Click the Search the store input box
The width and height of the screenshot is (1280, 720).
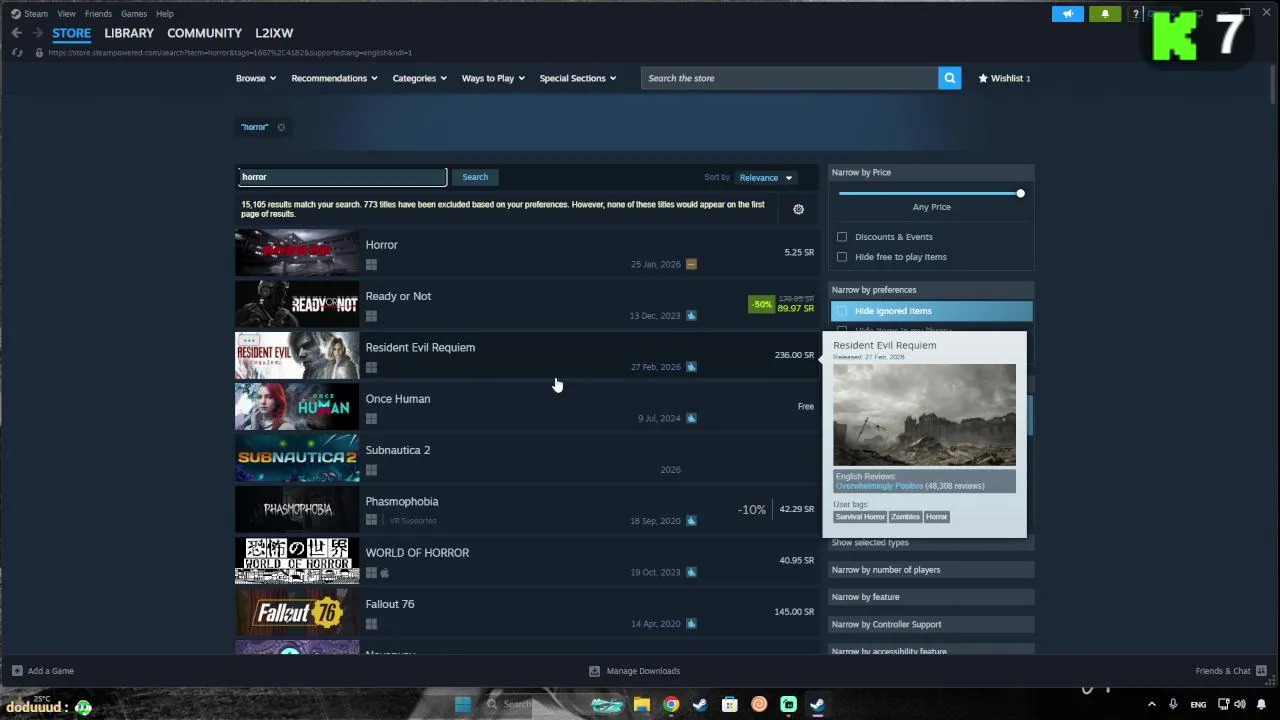pyautogui.click(x=790, y=78)
